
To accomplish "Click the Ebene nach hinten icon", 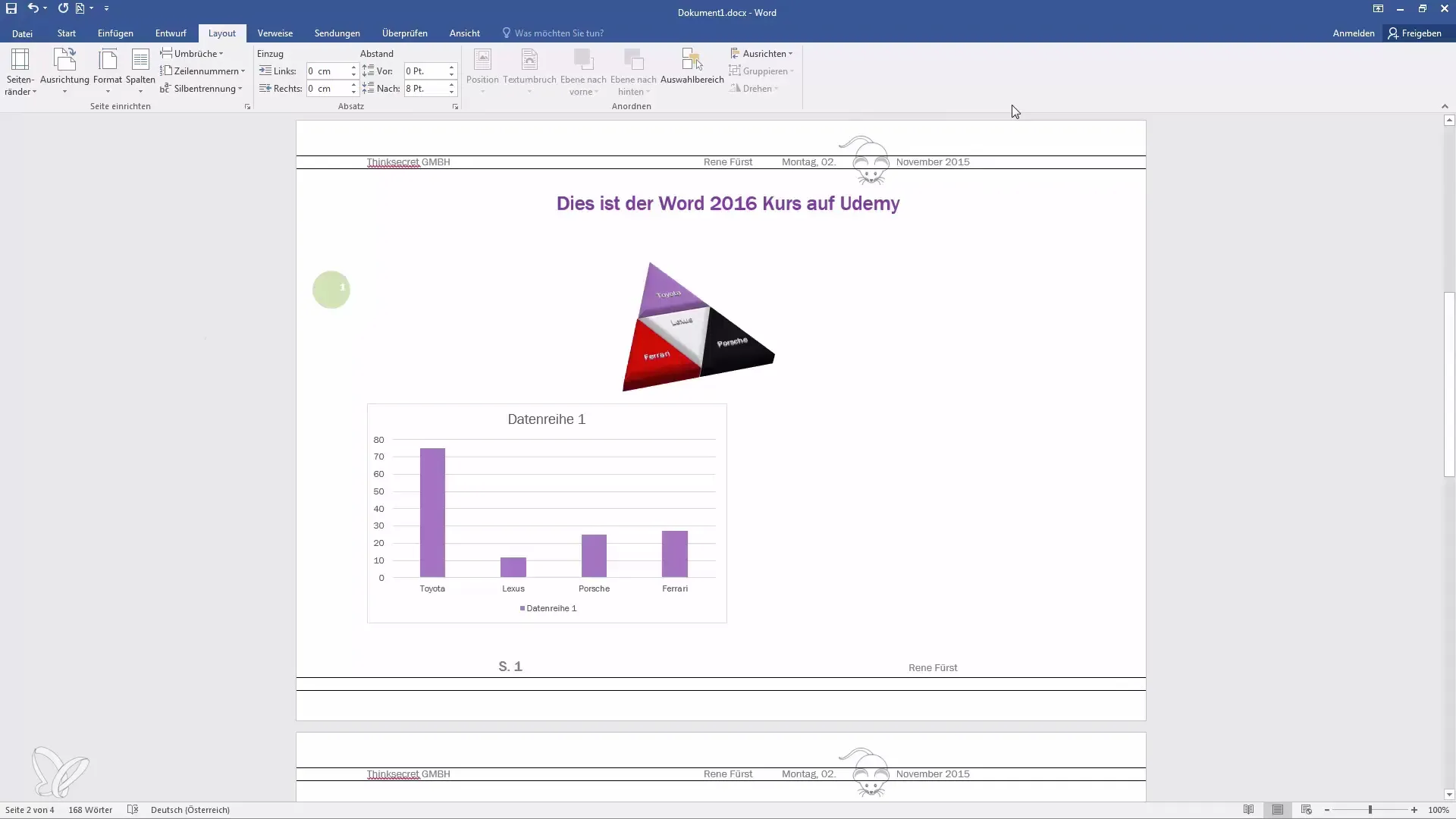I will (x=633, y=59).
